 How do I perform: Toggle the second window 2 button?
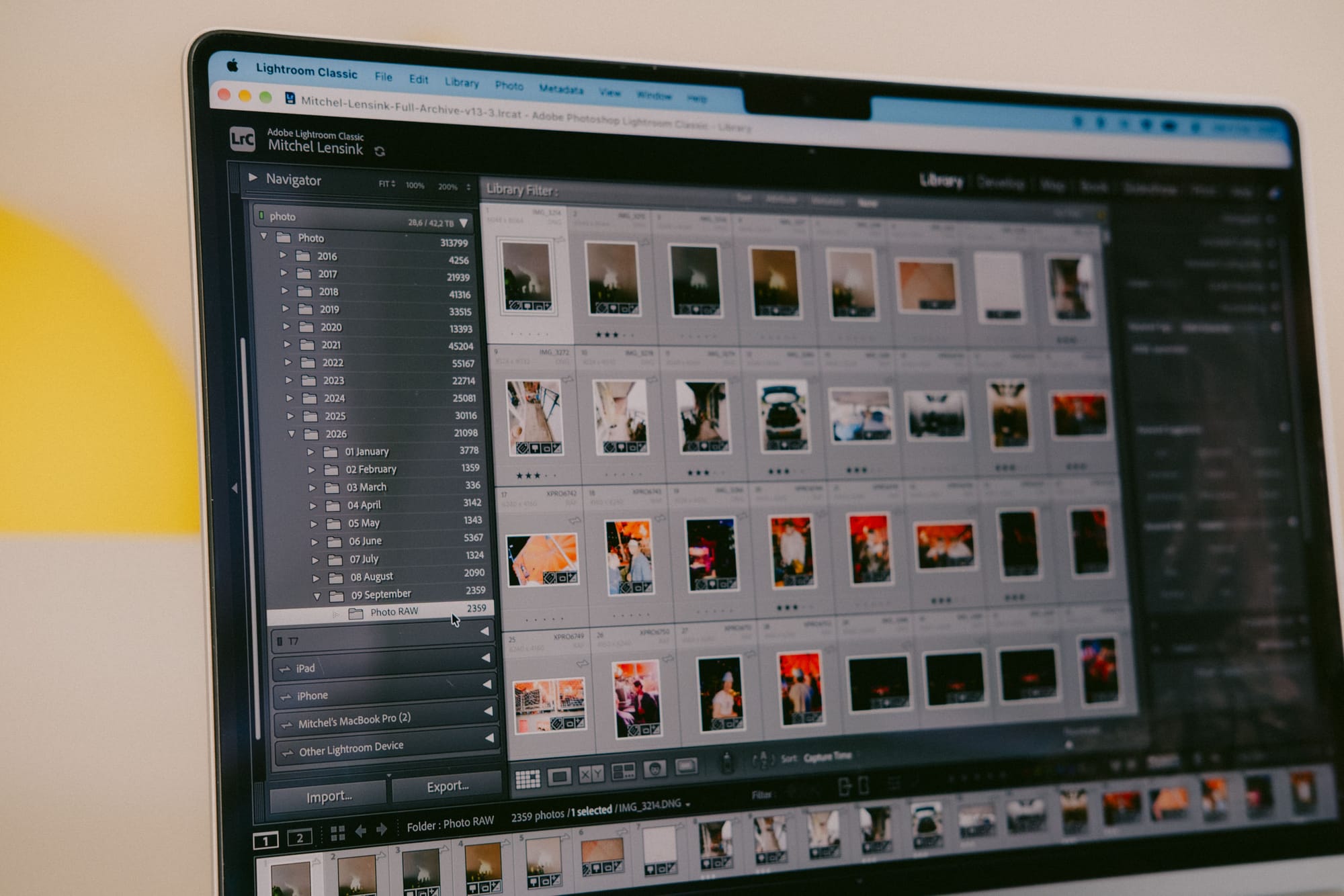pyautogui.click(x=300, y=837)
